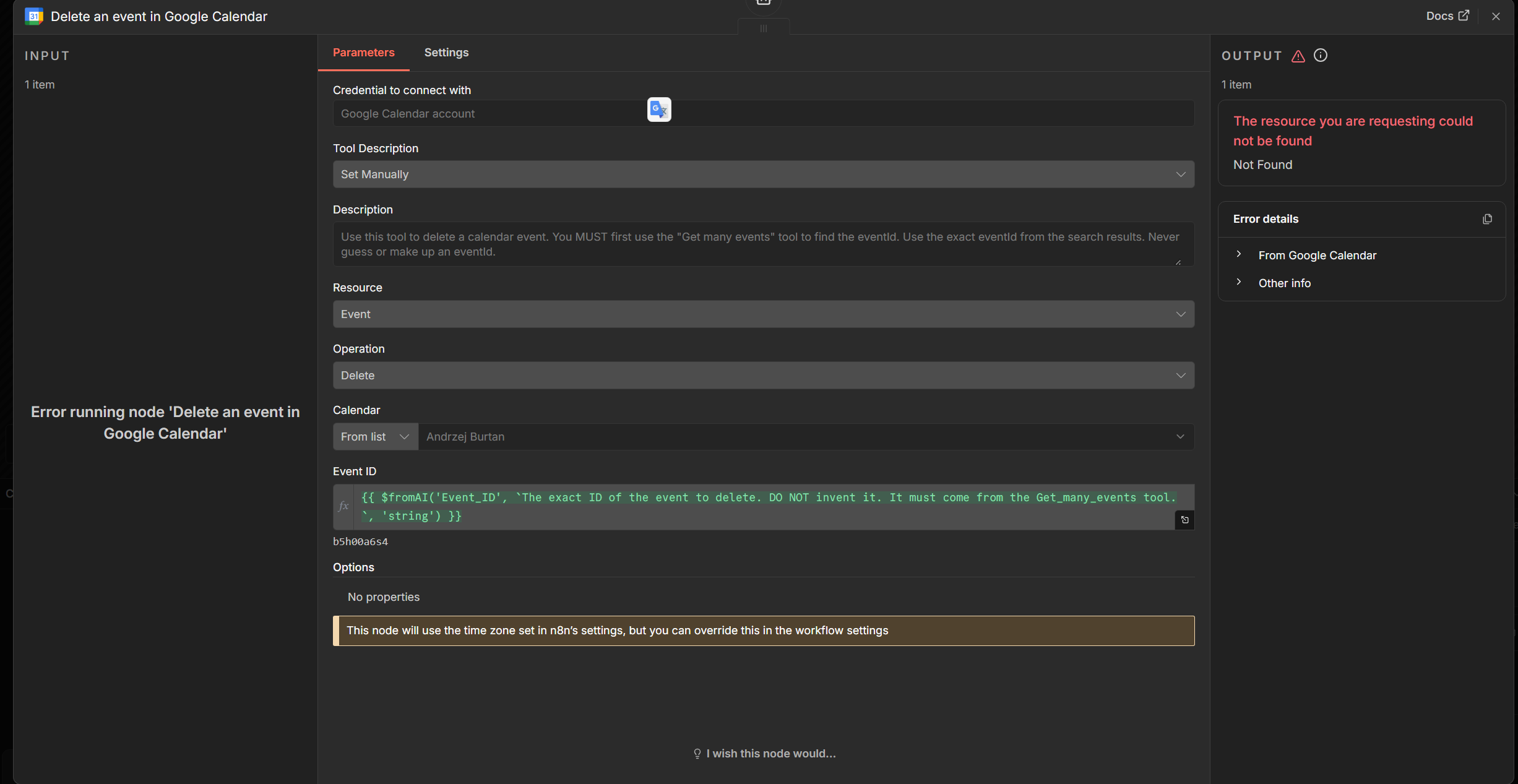Click the output error warning triangle icon
The image size is (1518, 784).
pos(1298,56)
